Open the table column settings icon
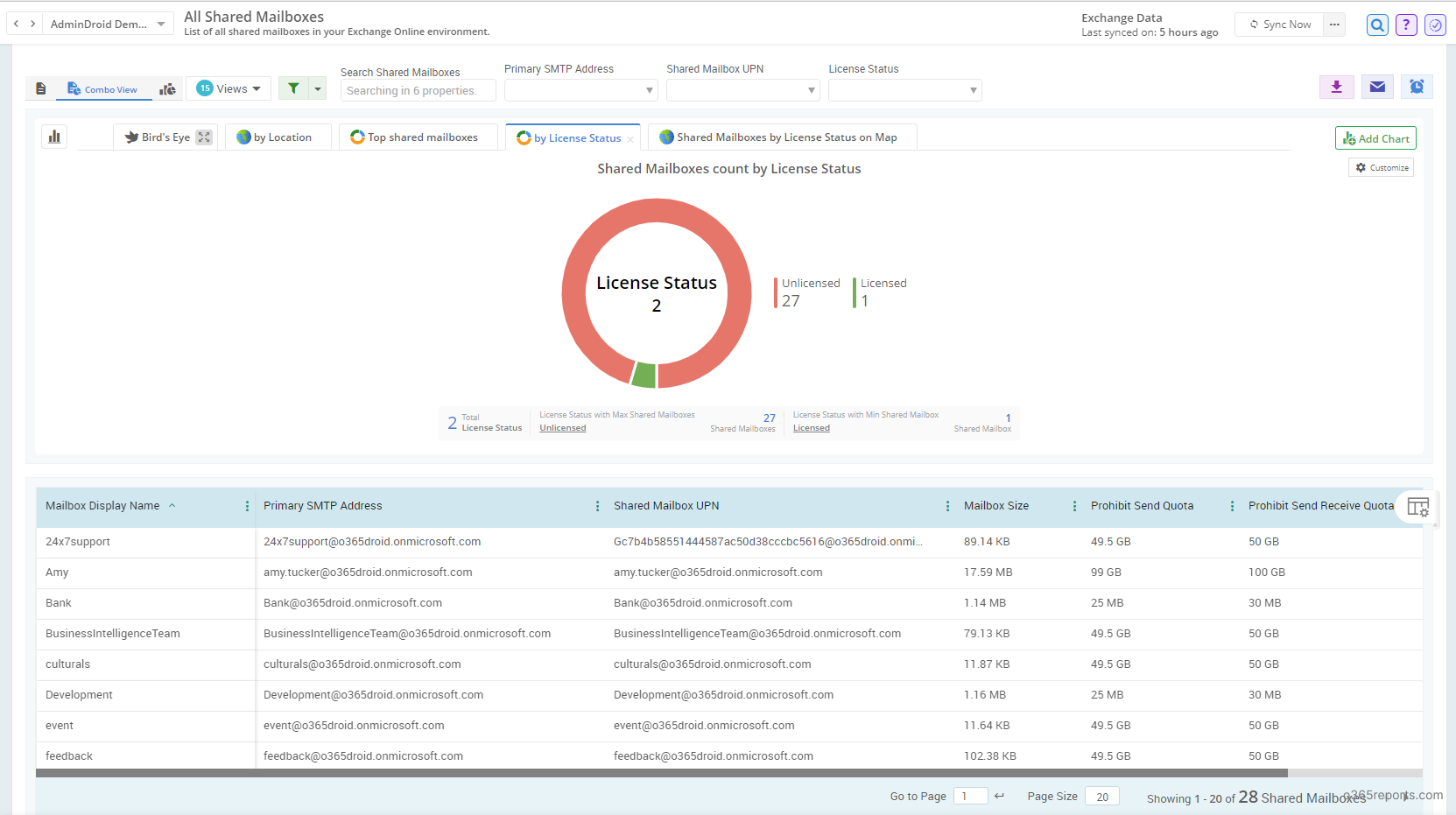1456x815 pixels. coord(1418,507)
